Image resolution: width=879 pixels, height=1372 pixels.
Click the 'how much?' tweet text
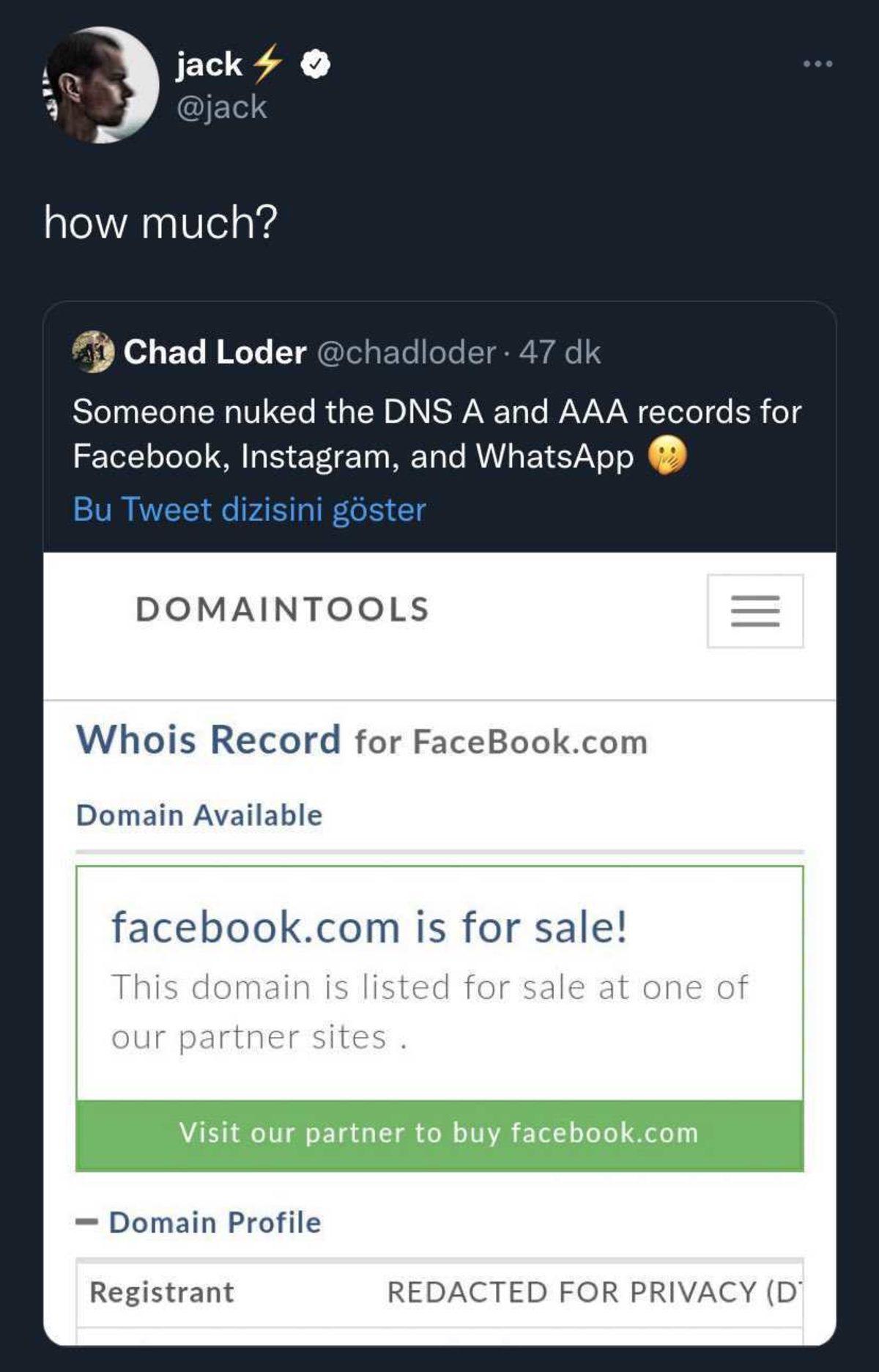click(x=160, y=222)
